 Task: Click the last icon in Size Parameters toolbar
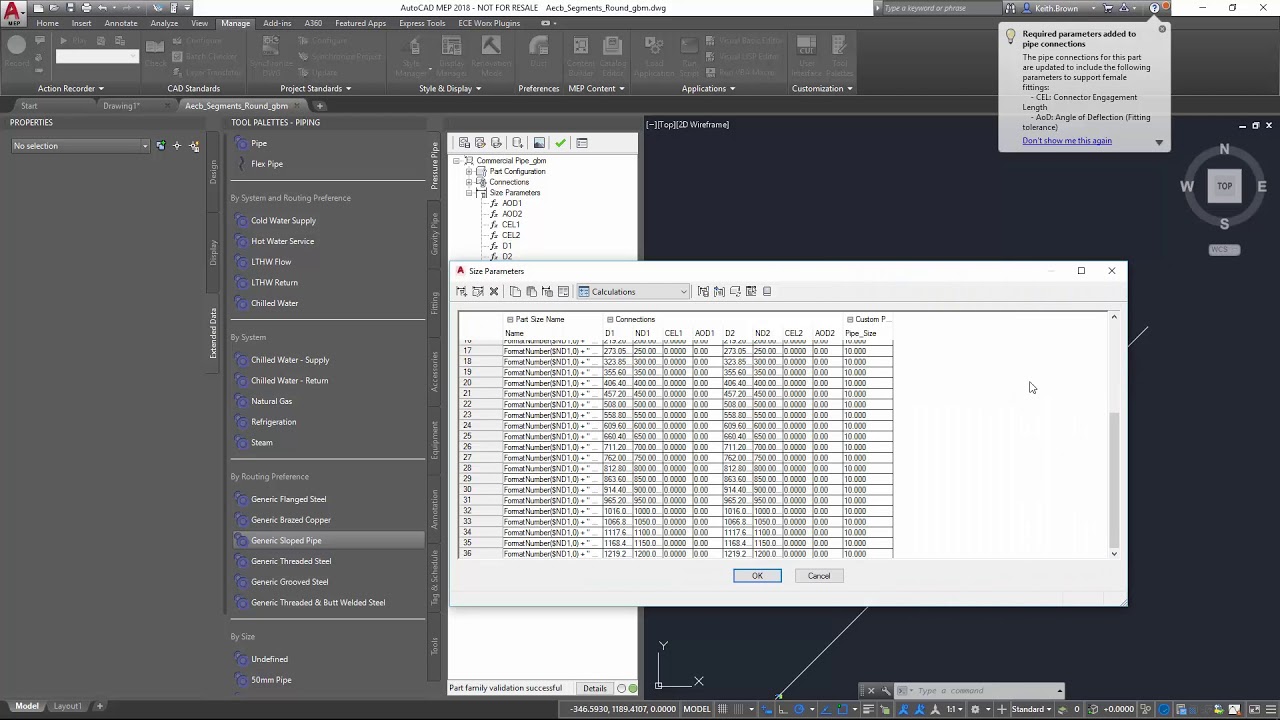click(x=767, y=292)
